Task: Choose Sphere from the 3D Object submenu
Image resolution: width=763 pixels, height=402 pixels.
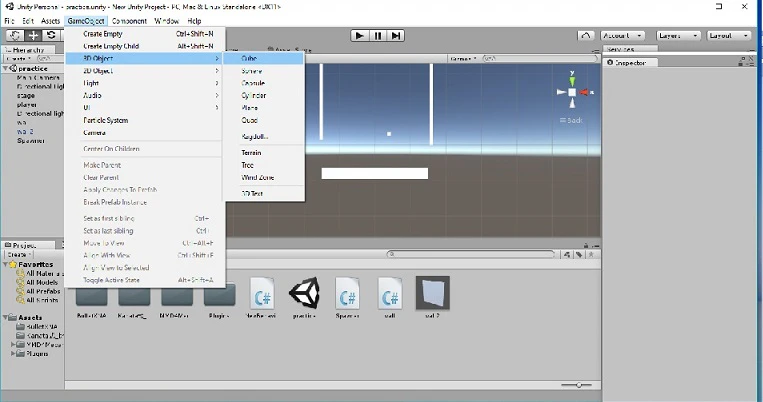Action: coord(264,71)
